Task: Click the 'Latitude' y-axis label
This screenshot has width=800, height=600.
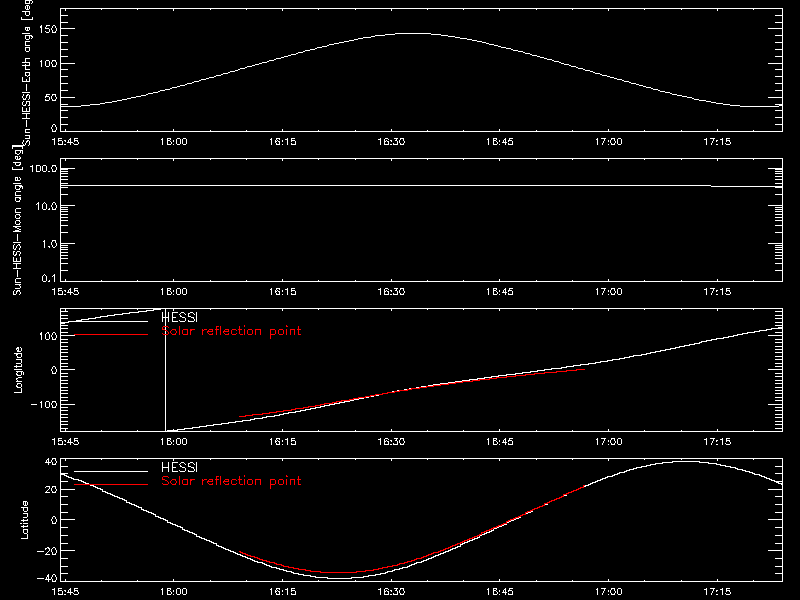Action: [24, 520]
